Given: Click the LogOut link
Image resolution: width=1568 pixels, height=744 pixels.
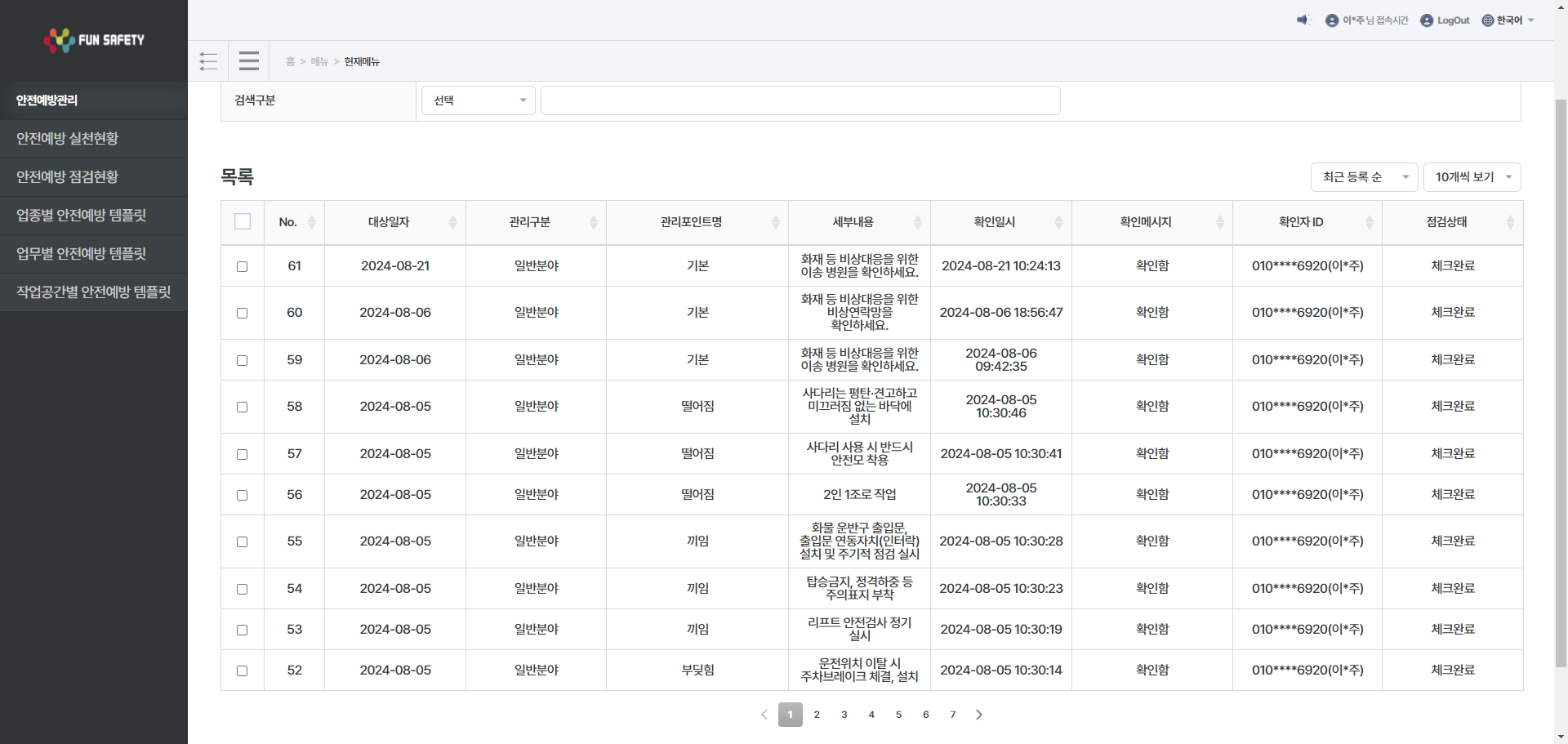Looking at the screenshot, I should pyautogui.click(x=1453, y=20).
